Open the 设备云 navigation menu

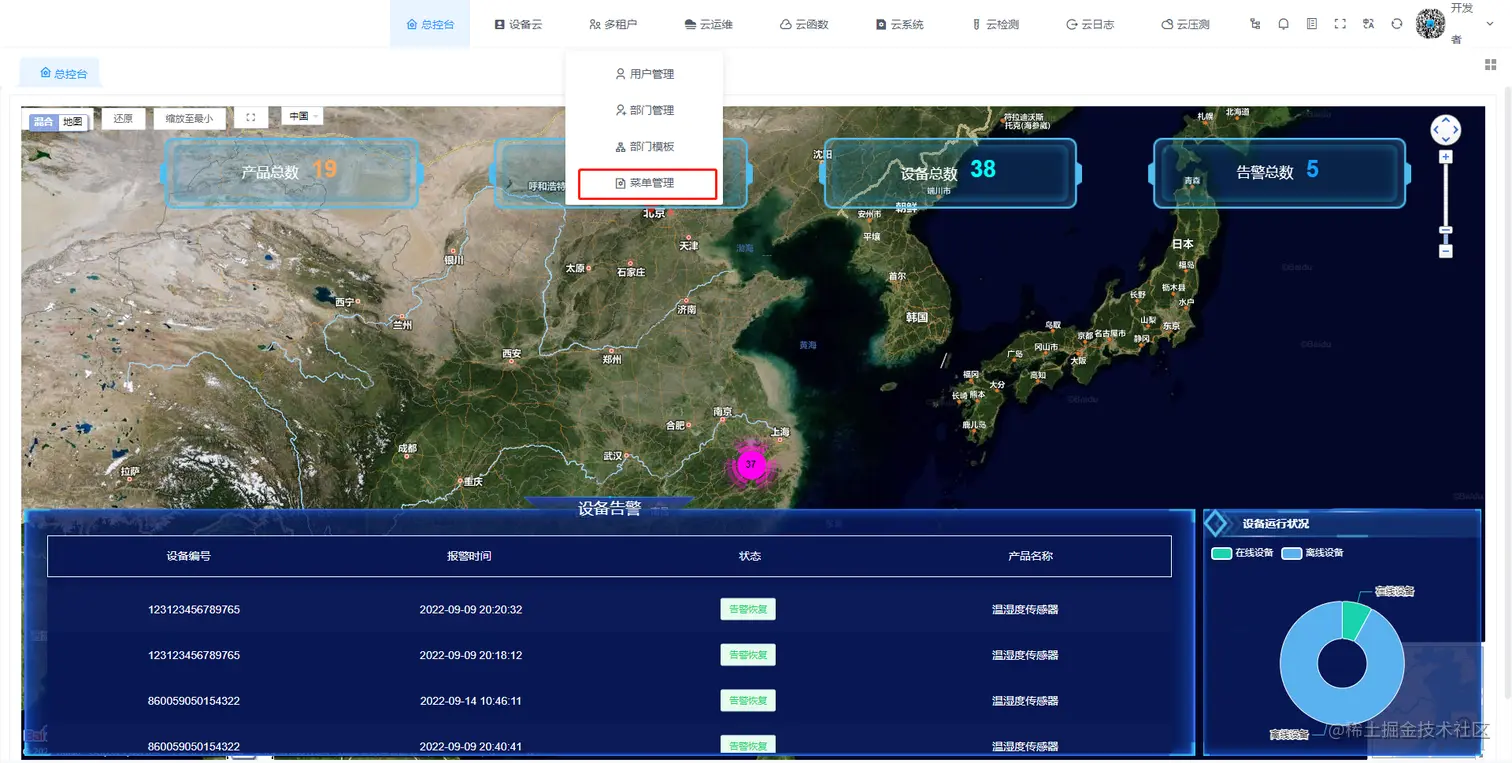(518, 24)
